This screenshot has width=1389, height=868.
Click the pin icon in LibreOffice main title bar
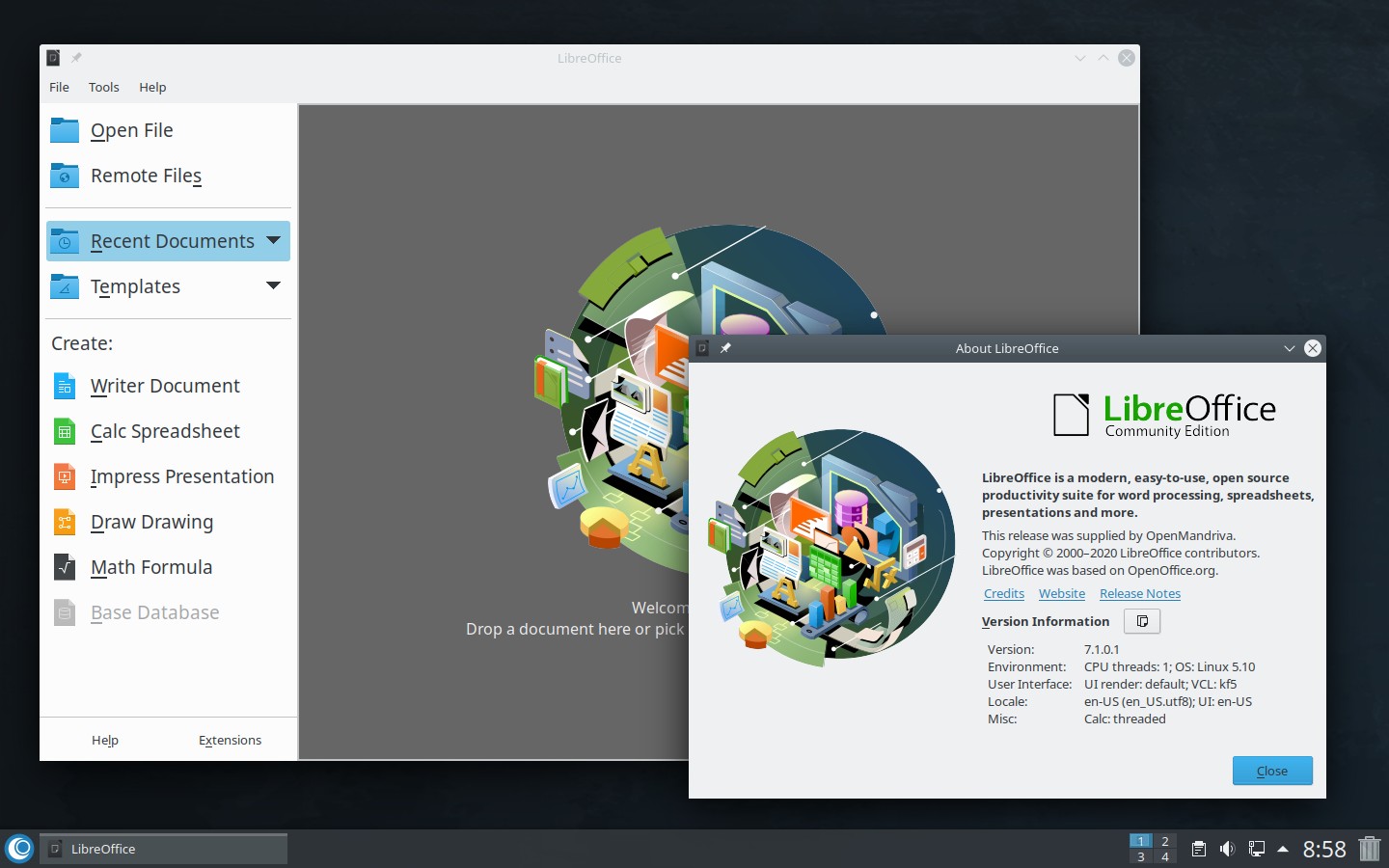76,58
